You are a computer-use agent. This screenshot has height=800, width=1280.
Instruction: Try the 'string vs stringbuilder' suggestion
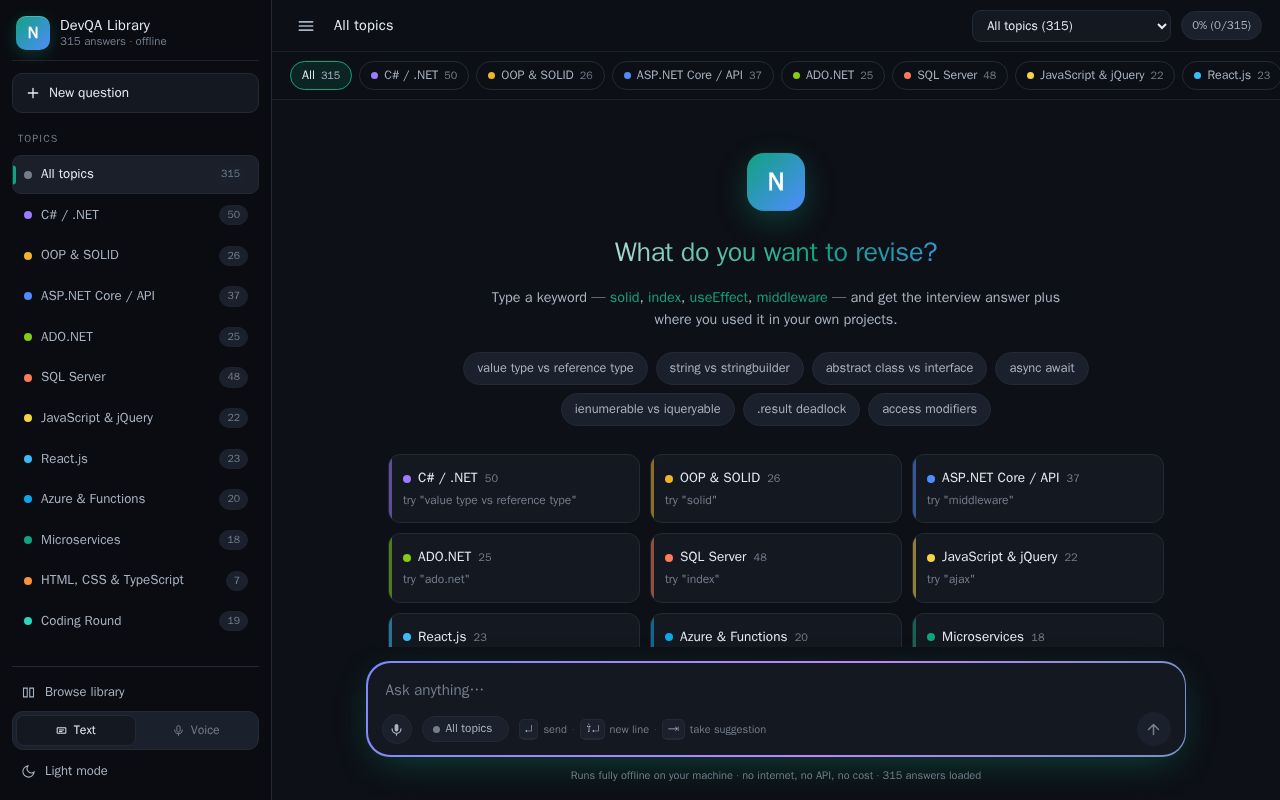tap(730, 368)
